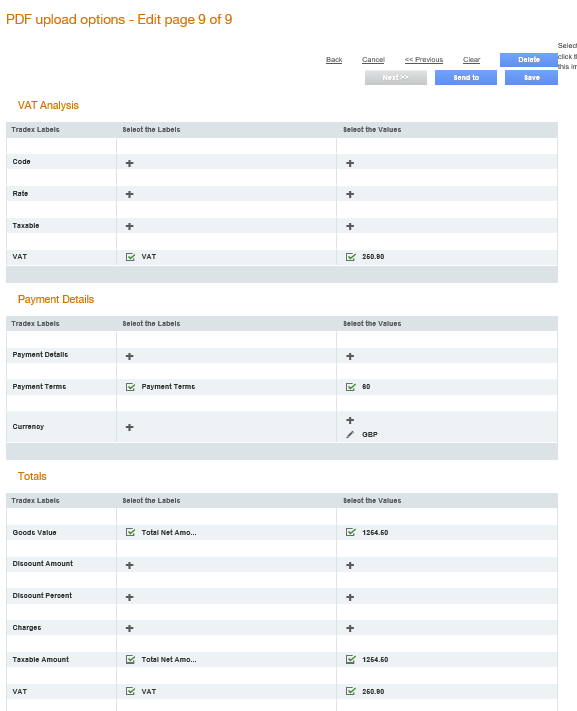Screen dimensions: 577x711
Task: Click the 'Discount Percent' Tradex label
Action: (x=42, y=595)
